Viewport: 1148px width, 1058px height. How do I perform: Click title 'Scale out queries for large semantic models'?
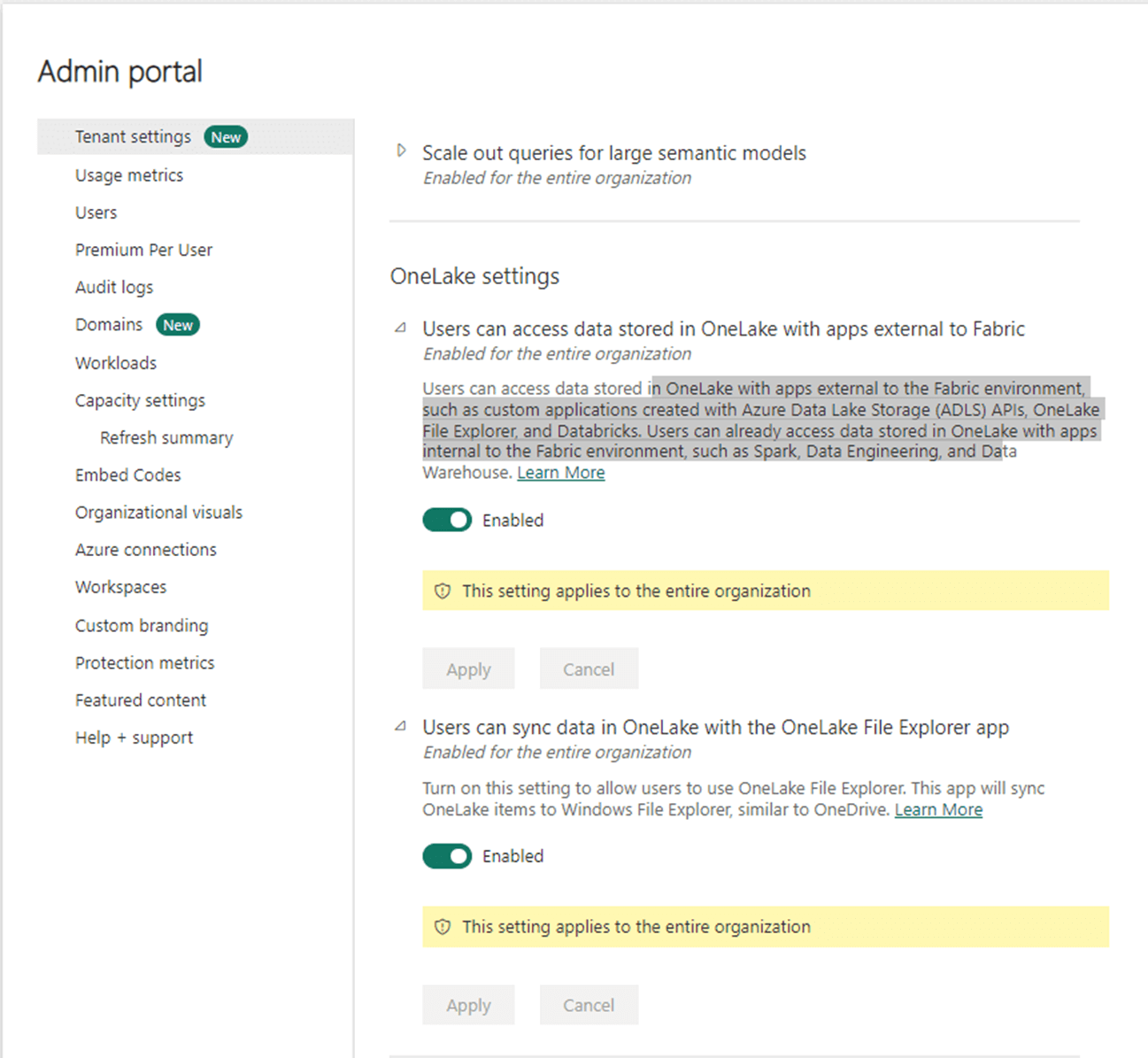pyautogui.click(x=614, y=153)
